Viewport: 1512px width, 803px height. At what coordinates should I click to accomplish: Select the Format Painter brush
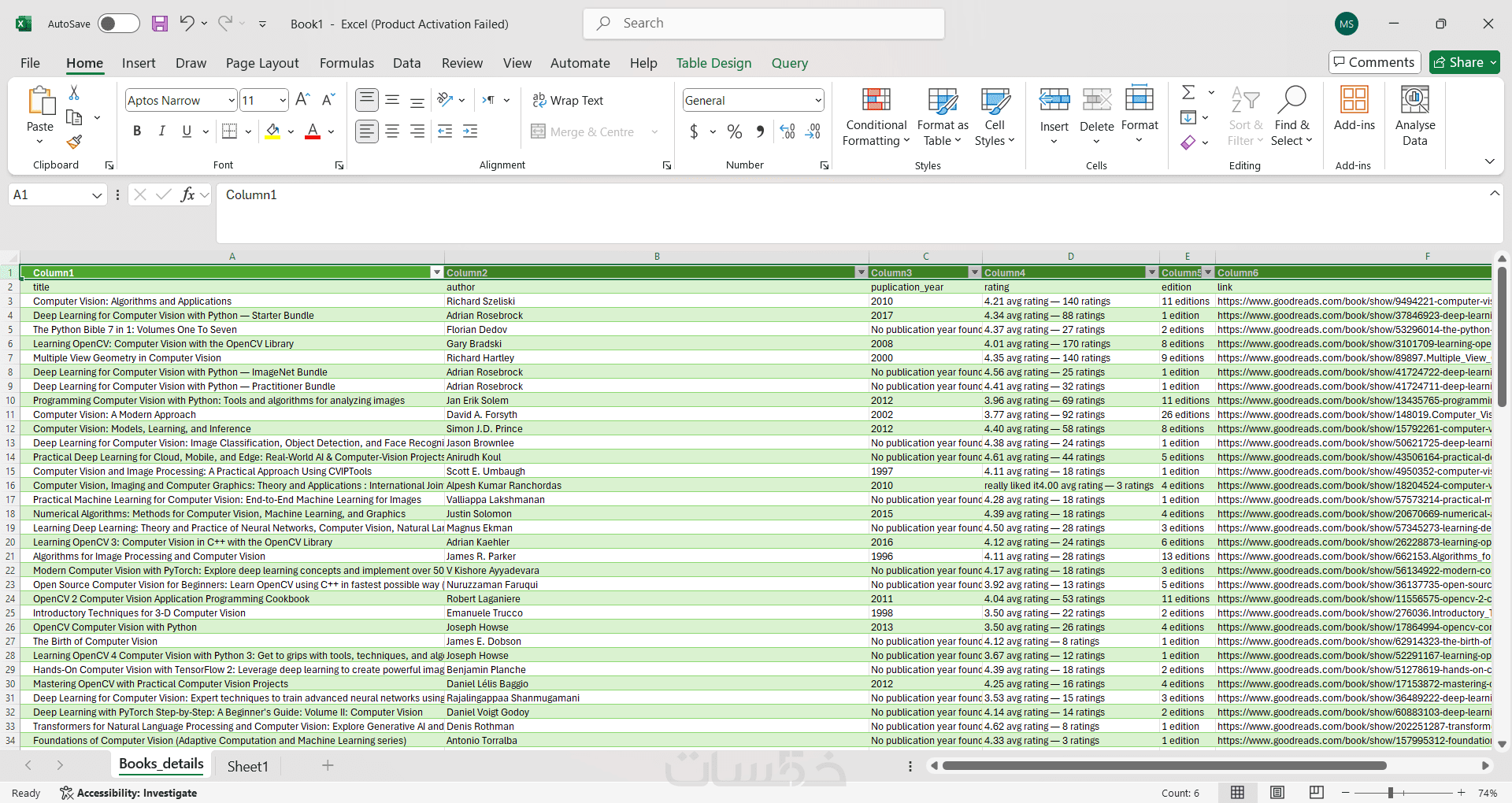click(74, 142)
